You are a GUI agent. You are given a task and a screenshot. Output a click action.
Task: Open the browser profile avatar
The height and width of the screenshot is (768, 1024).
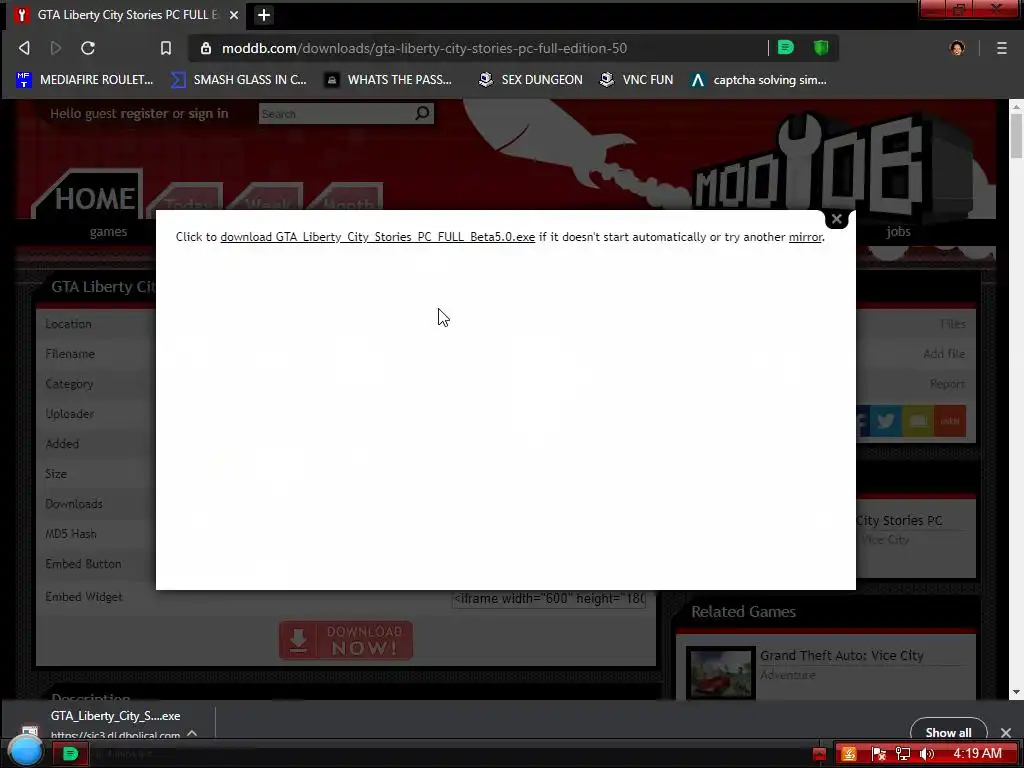957,48
